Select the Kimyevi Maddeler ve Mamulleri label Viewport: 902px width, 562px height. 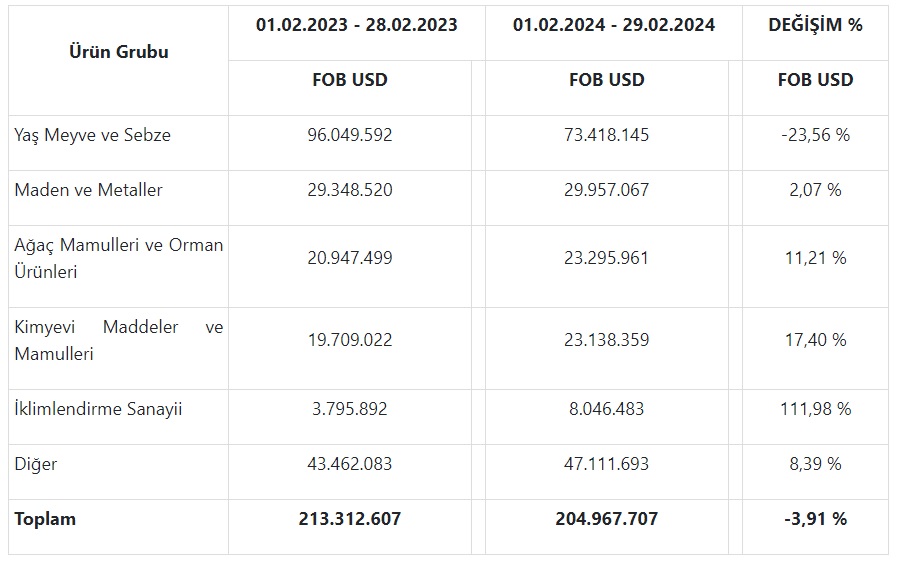click(x=119, y=340)
